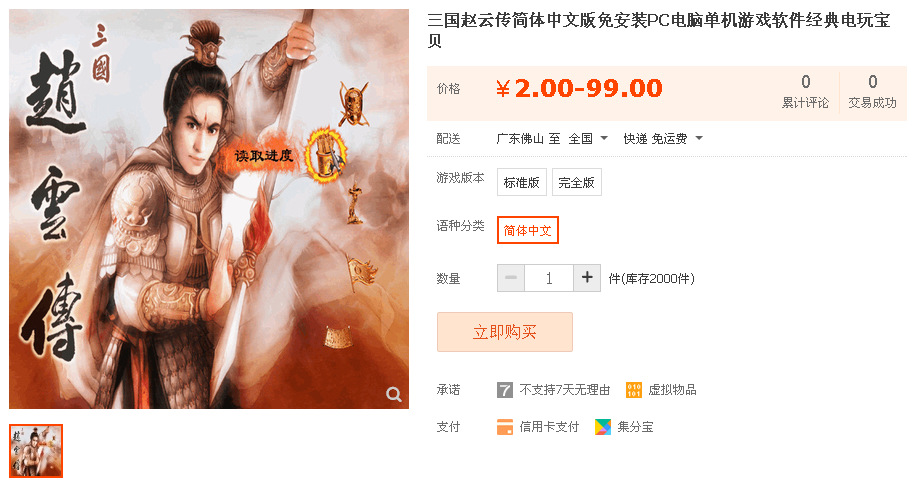This screenshot has width=912, height=485.
Task: Open the 交易成功 transactions count tab
Action: tap(872, 92)
